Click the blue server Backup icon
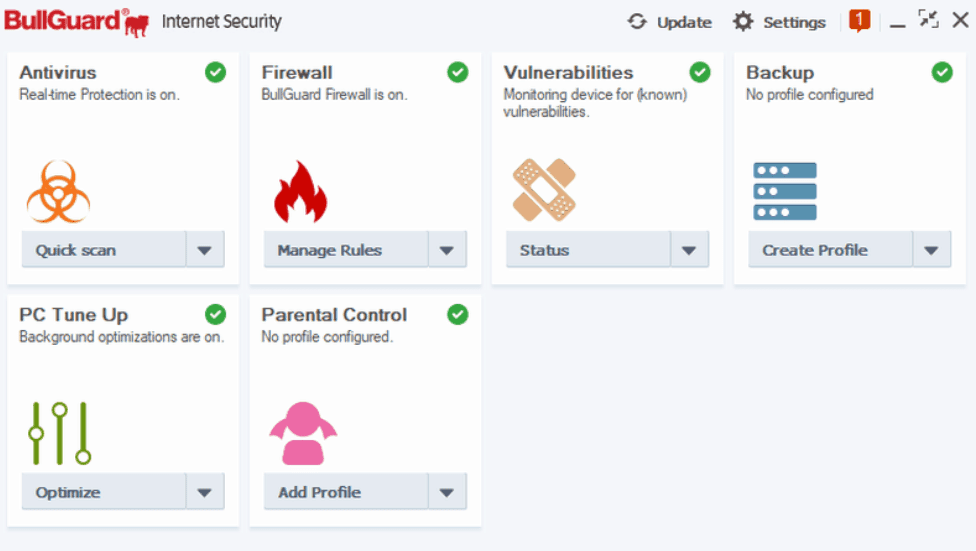The height and width of the screenshot is (551, 976). point(785,191)
